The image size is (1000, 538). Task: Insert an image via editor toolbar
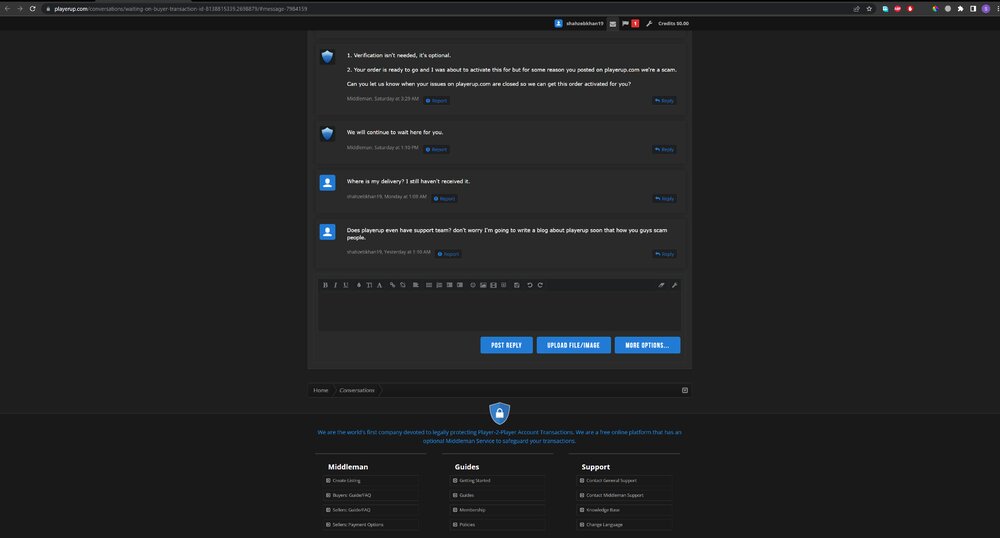tap(483, 285)
